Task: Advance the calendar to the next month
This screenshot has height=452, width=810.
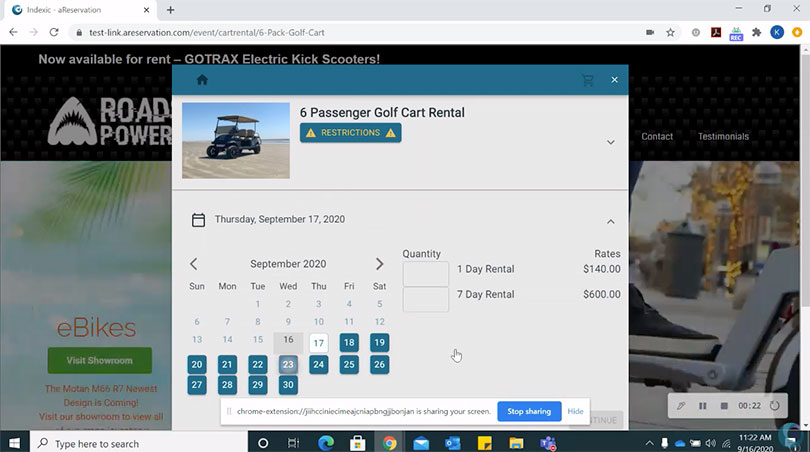Action: pos(380,264)
